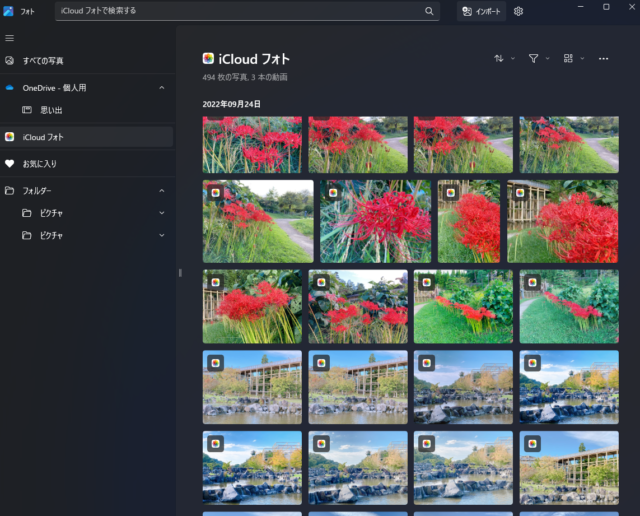The width and height of the screenshot is (640, 516).
Task: Select OneDrive - 個人用 in sidebar
Action: click(87, 88)
